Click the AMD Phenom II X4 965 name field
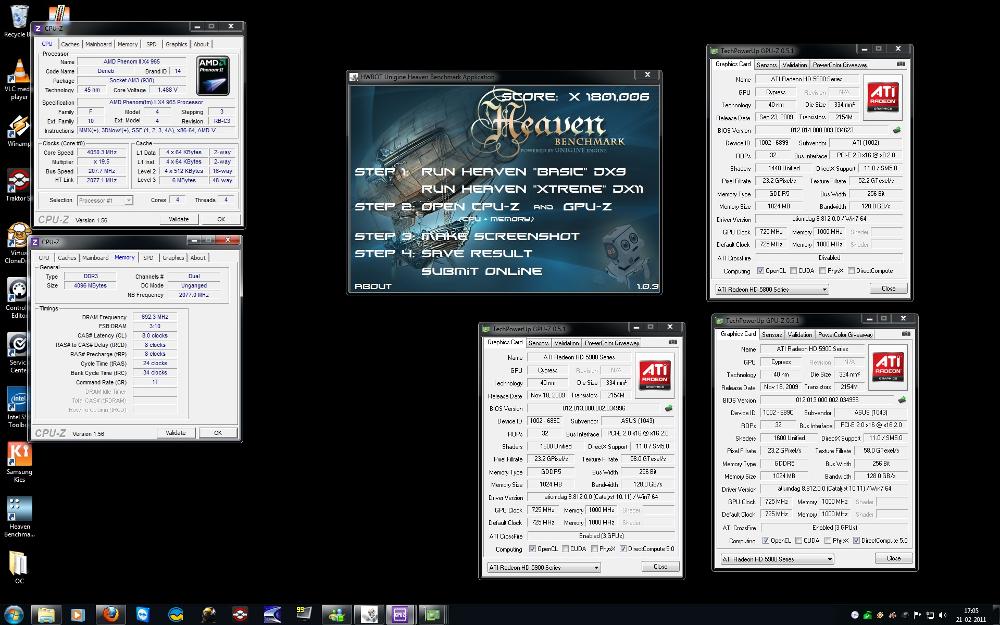 click(x=131, y=62)
